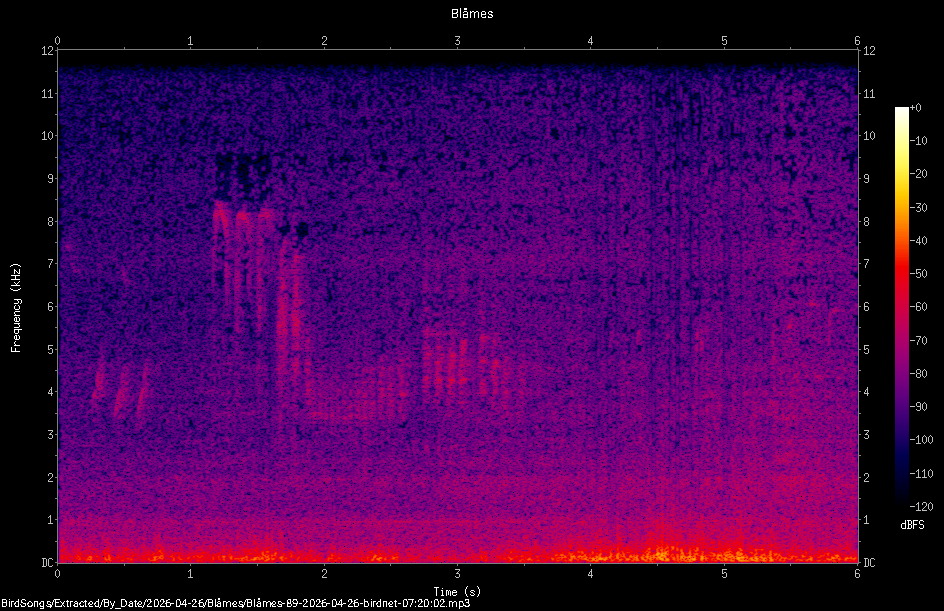Click the dBFS color scale bar
This screenshot has width=944, height=611.
click(901, 307)
